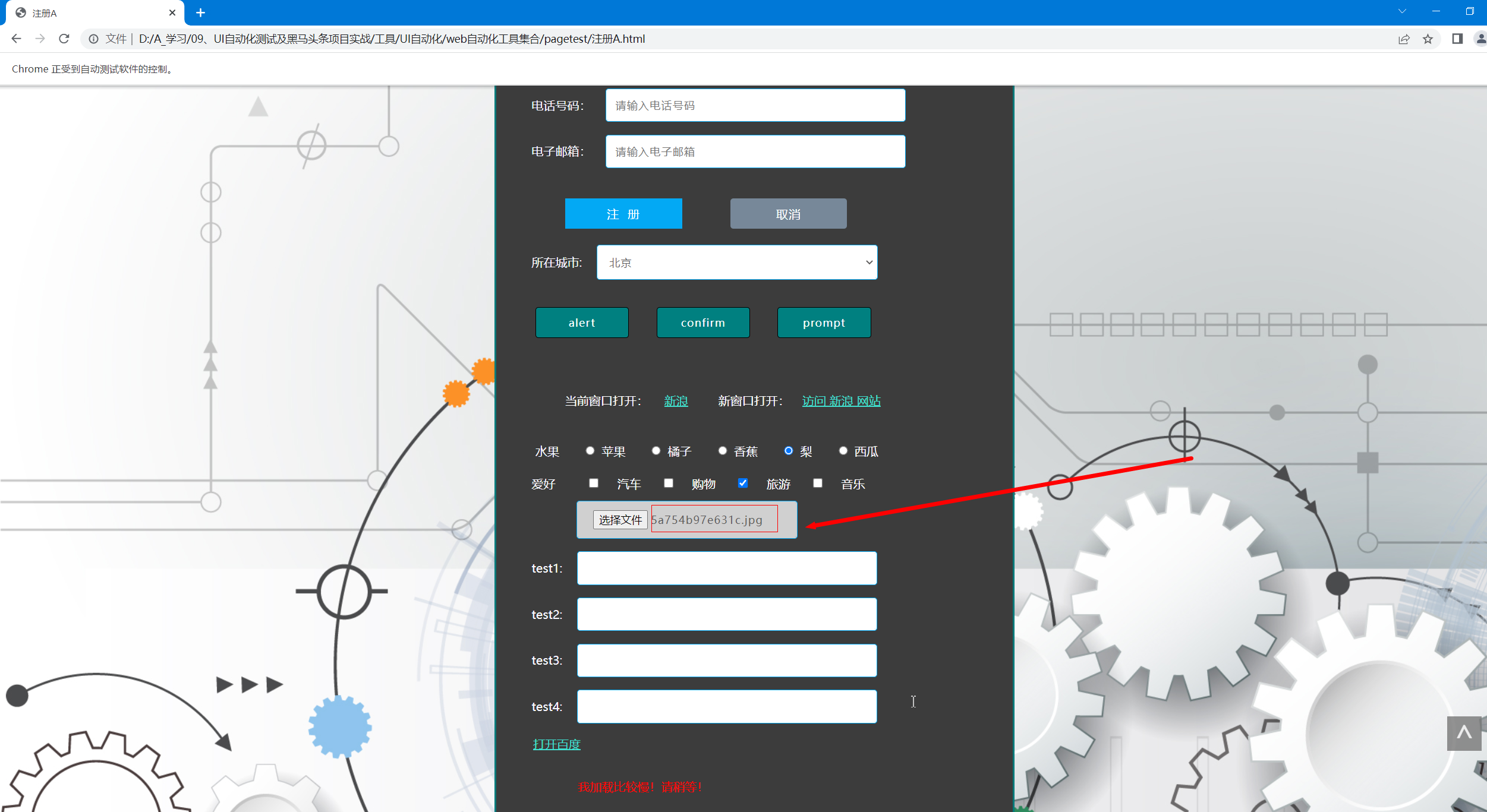Click the blue 注册 button
1487x812 pixels.
tap(623, 214)
